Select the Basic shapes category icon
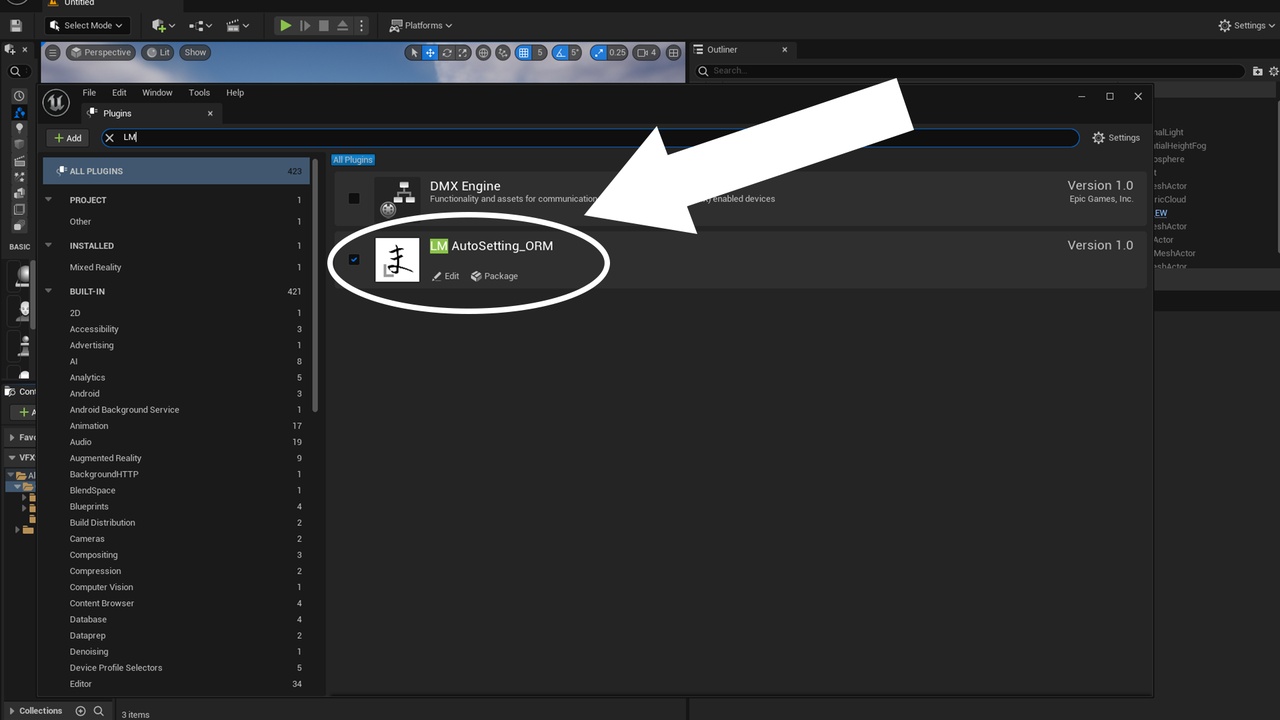 [x=19, y=113]
